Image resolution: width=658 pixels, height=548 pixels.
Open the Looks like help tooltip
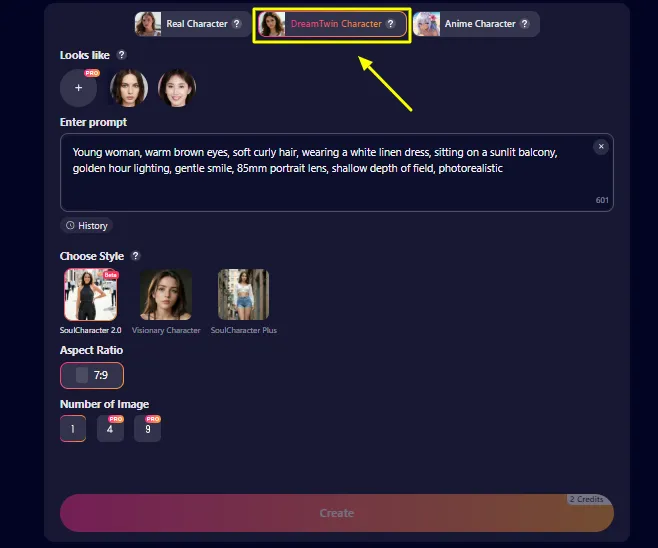point(121,55)
